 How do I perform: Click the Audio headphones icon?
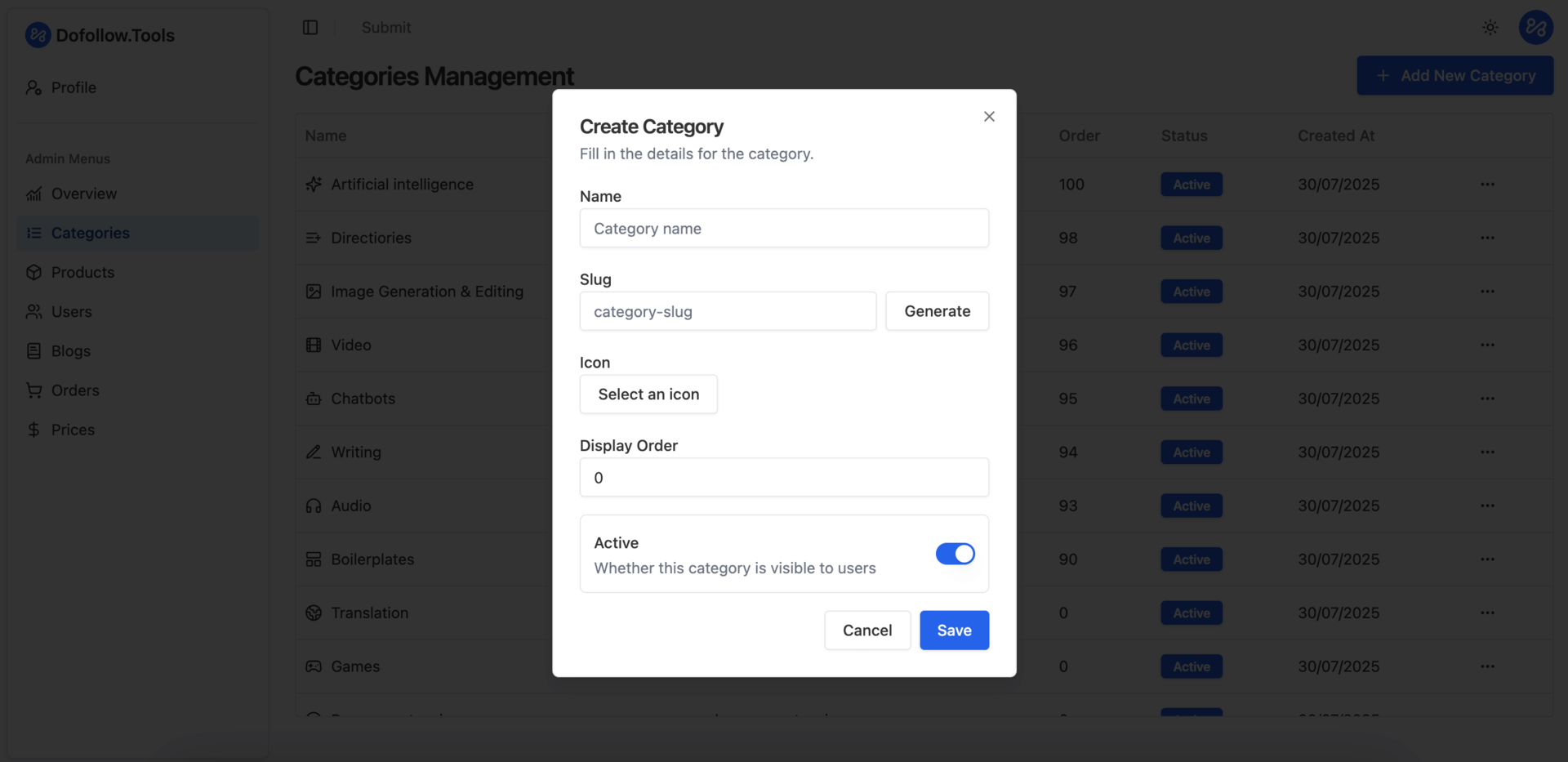[x=314, y=506]
